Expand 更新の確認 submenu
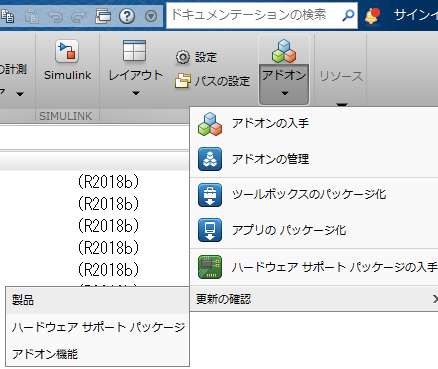 314,299
